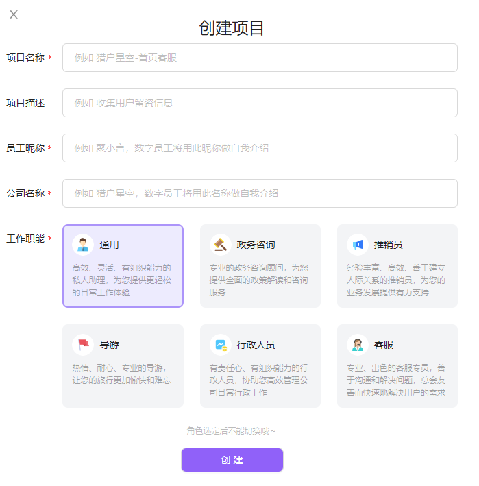Focus the 项目名称 input field
Screen dimensions: 479x486
tap(260, 57)
